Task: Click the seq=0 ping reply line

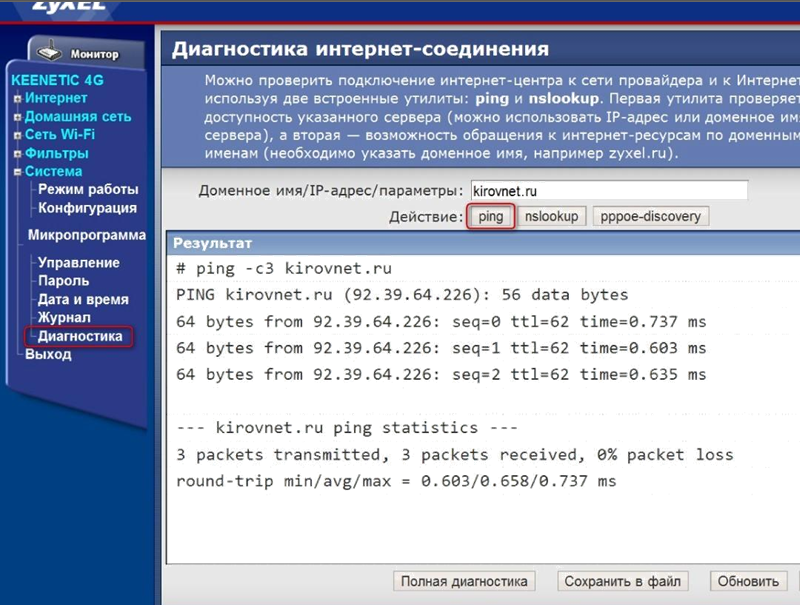Action: coord(441,322)
